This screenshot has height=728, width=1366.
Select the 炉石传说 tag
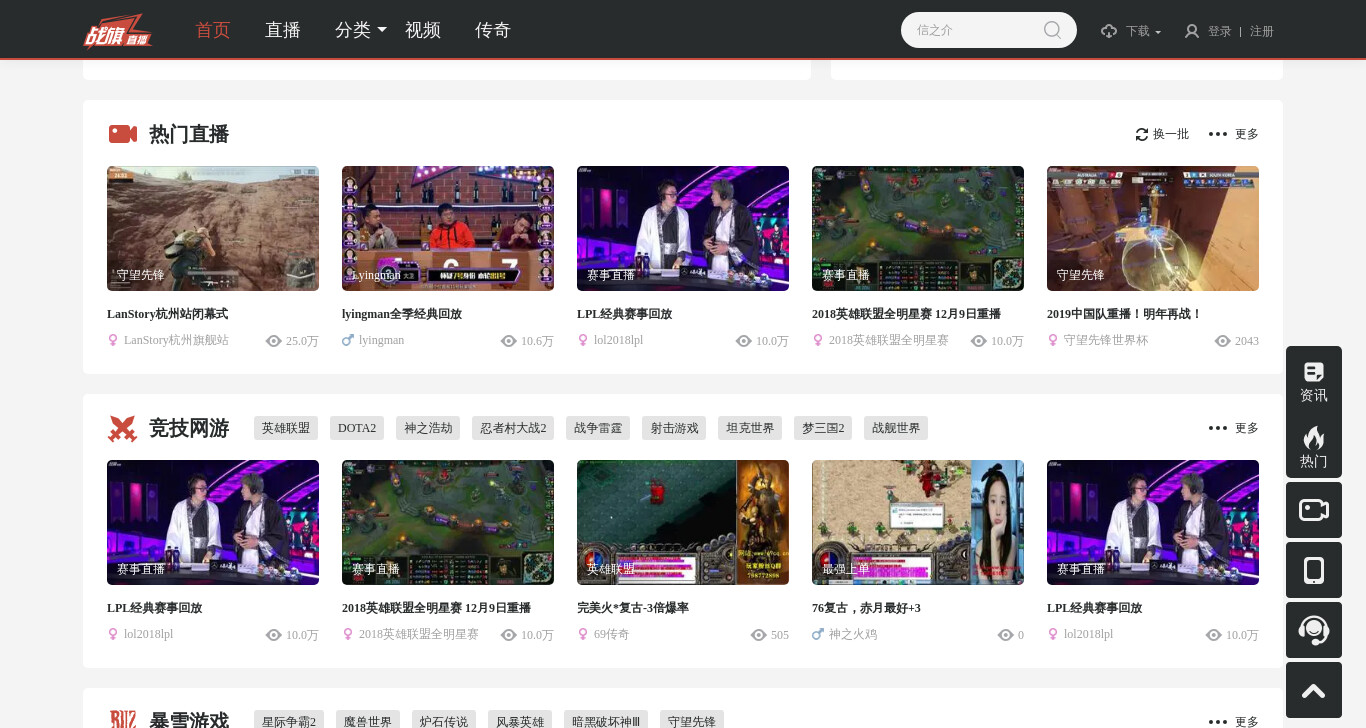pos(444,720)
